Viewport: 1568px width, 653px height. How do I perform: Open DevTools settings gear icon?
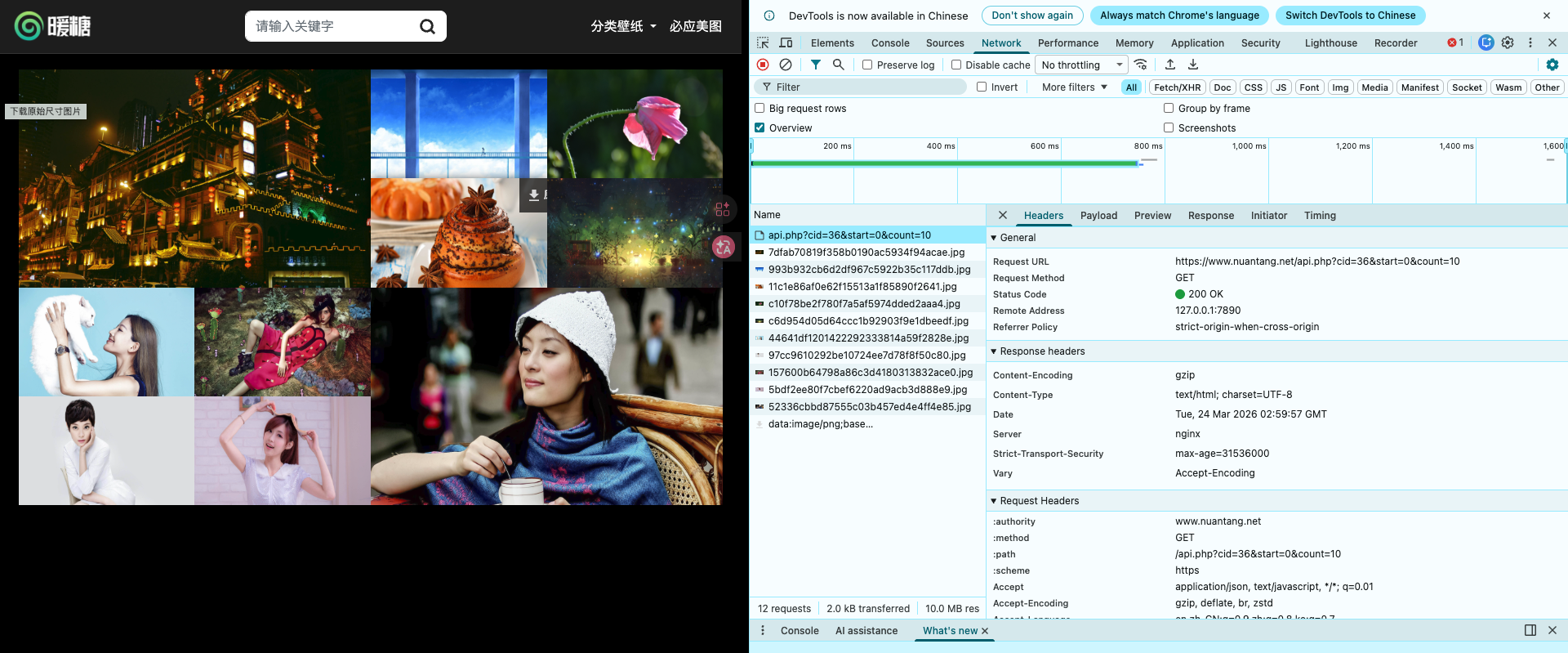pos(1508,42)
